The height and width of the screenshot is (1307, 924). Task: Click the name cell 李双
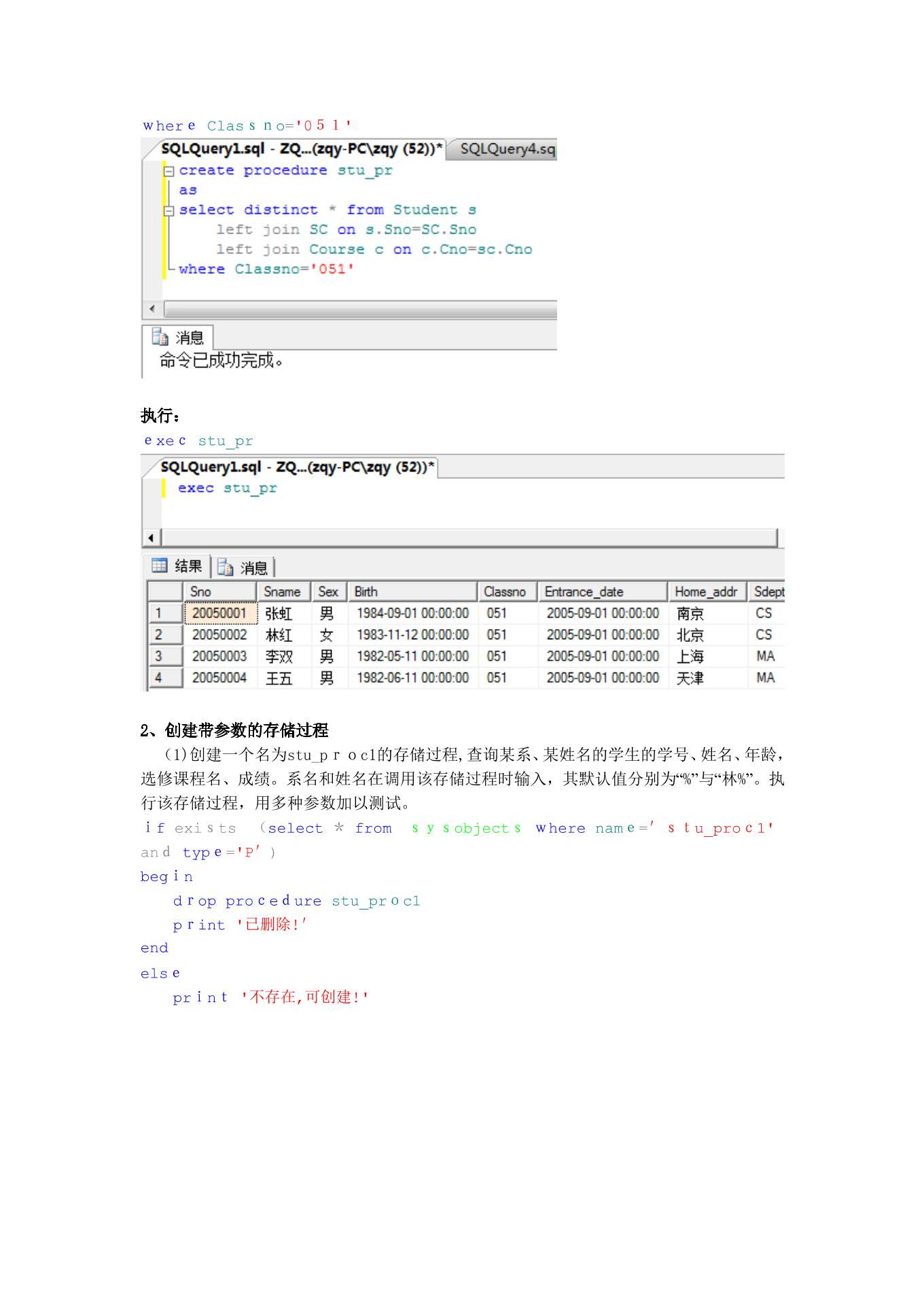click(x=284, y=656)
